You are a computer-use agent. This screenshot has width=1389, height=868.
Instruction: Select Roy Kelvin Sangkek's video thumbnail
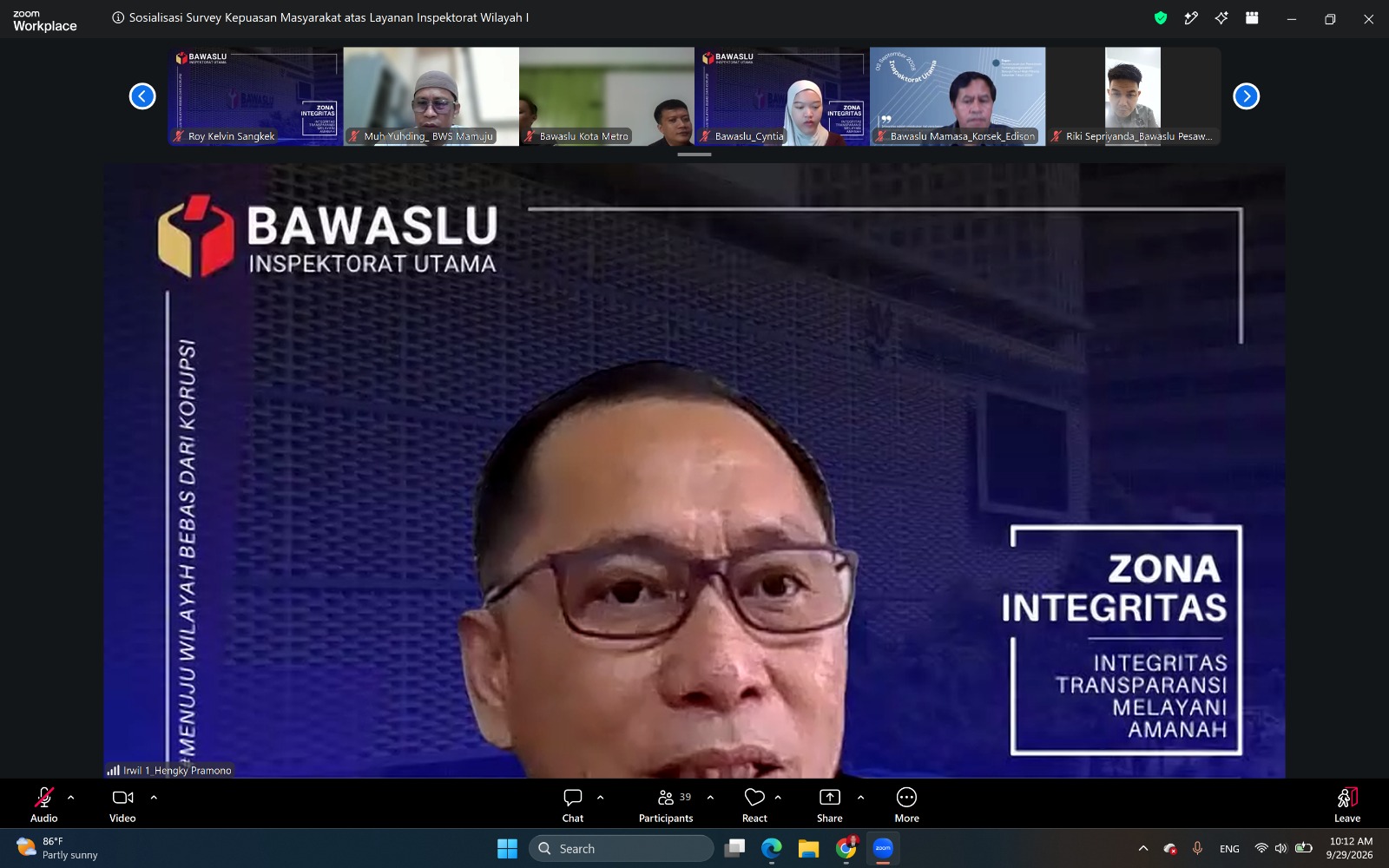click(255, 96)
